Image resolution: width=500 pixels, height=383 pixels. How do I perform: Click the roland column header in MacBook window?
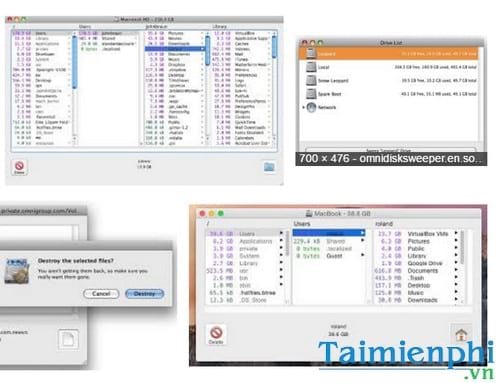pos(384,224)
